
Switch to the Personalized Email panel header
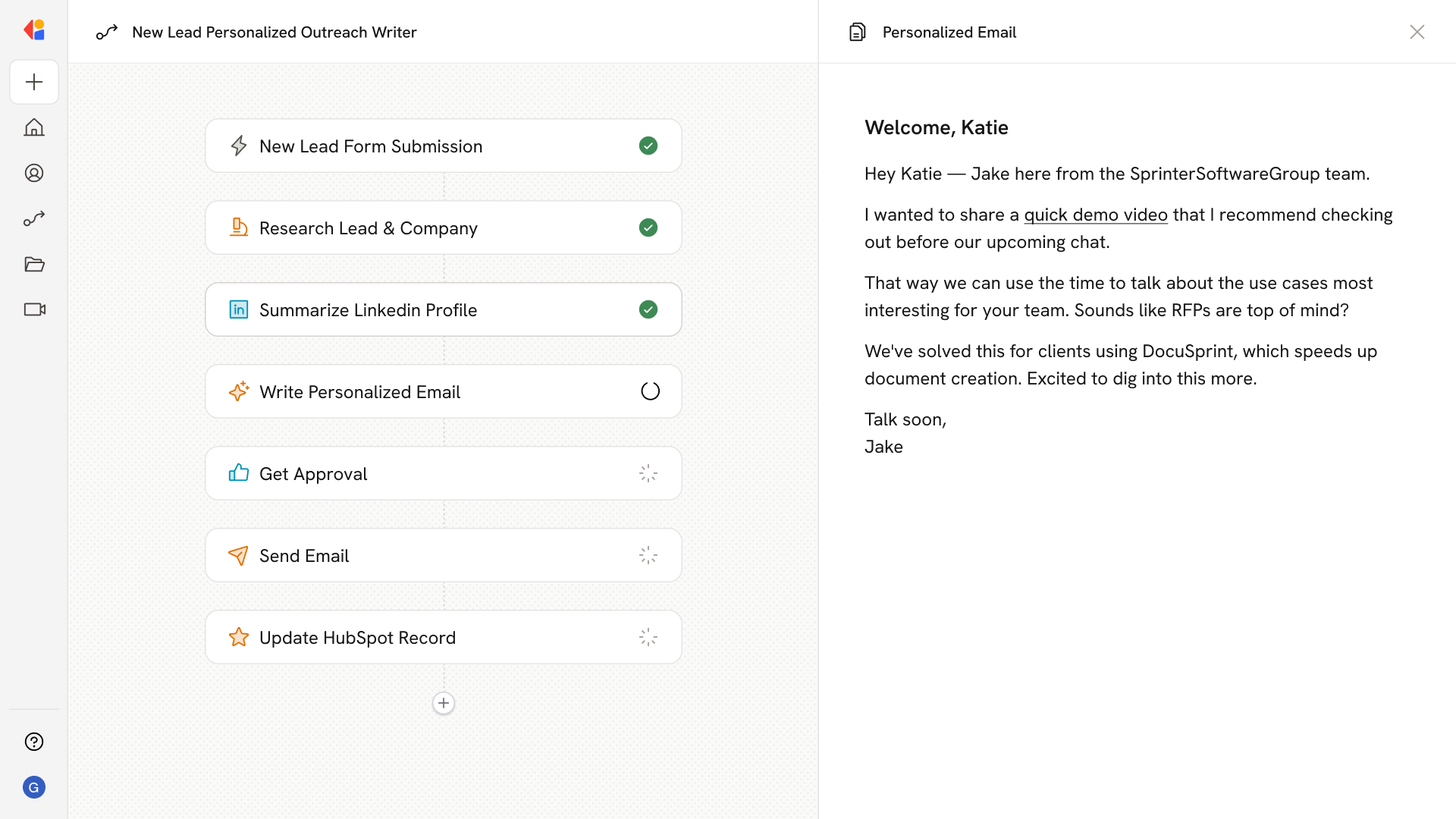[949, 32]
